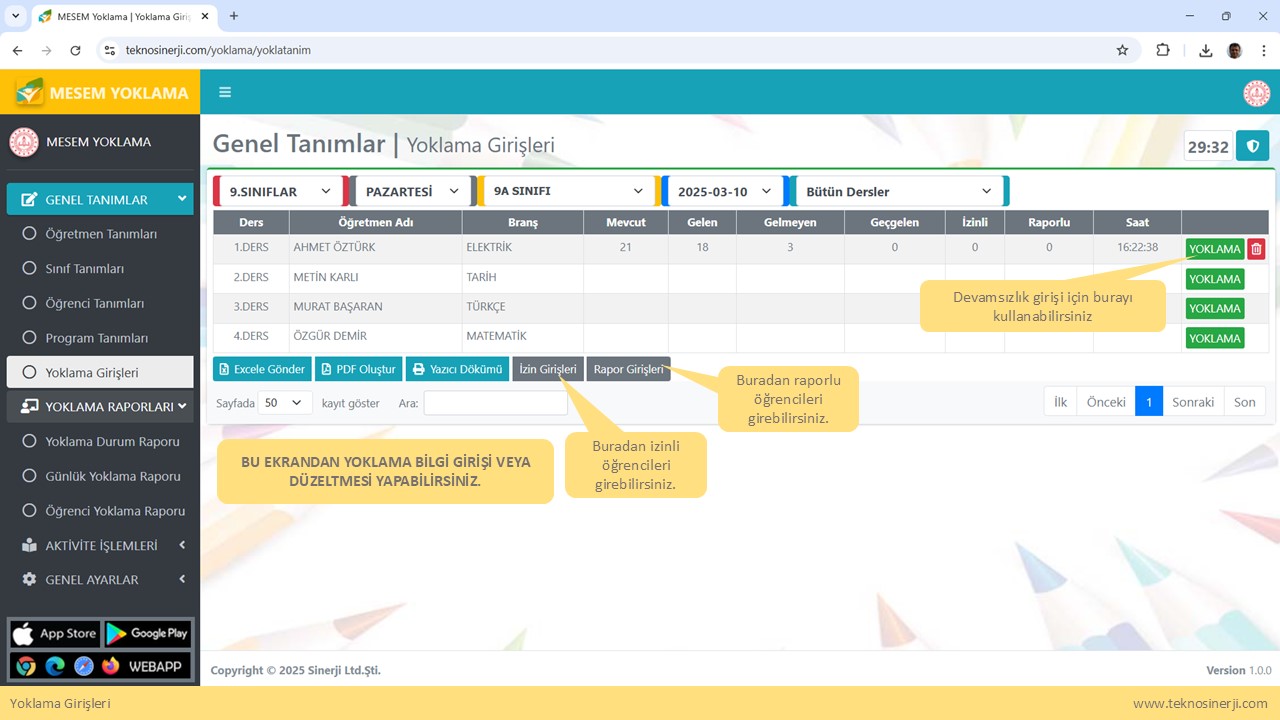Delete the 1.DERS attendance record with trash icon

click(1257, 249)
